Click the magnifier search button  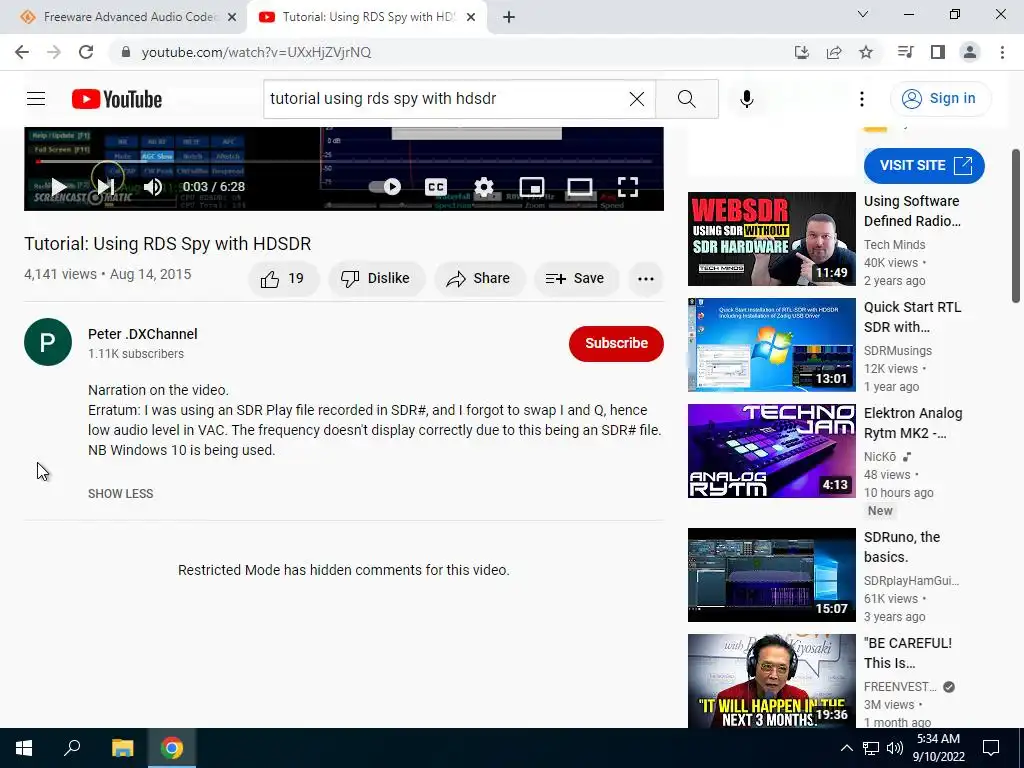686,99
